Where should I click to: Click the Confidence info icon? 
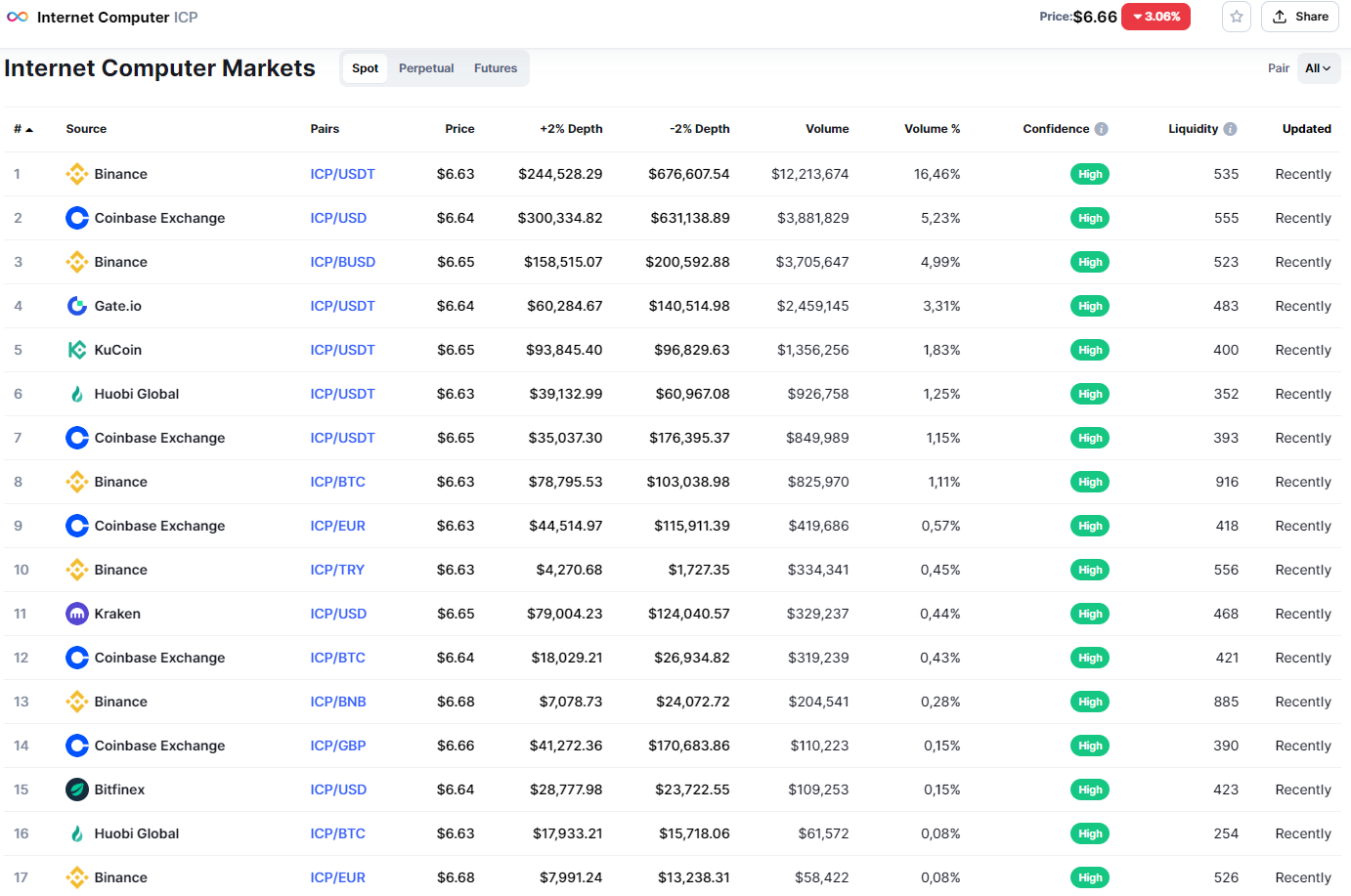tap(1102, 129)
